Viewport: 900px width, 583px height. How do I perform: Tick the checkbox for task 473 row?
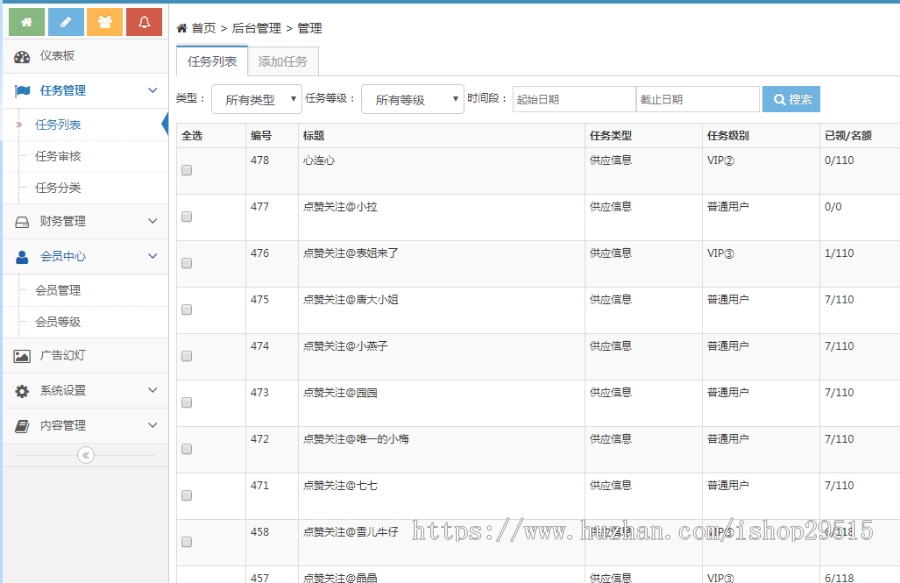click(186, 403)
